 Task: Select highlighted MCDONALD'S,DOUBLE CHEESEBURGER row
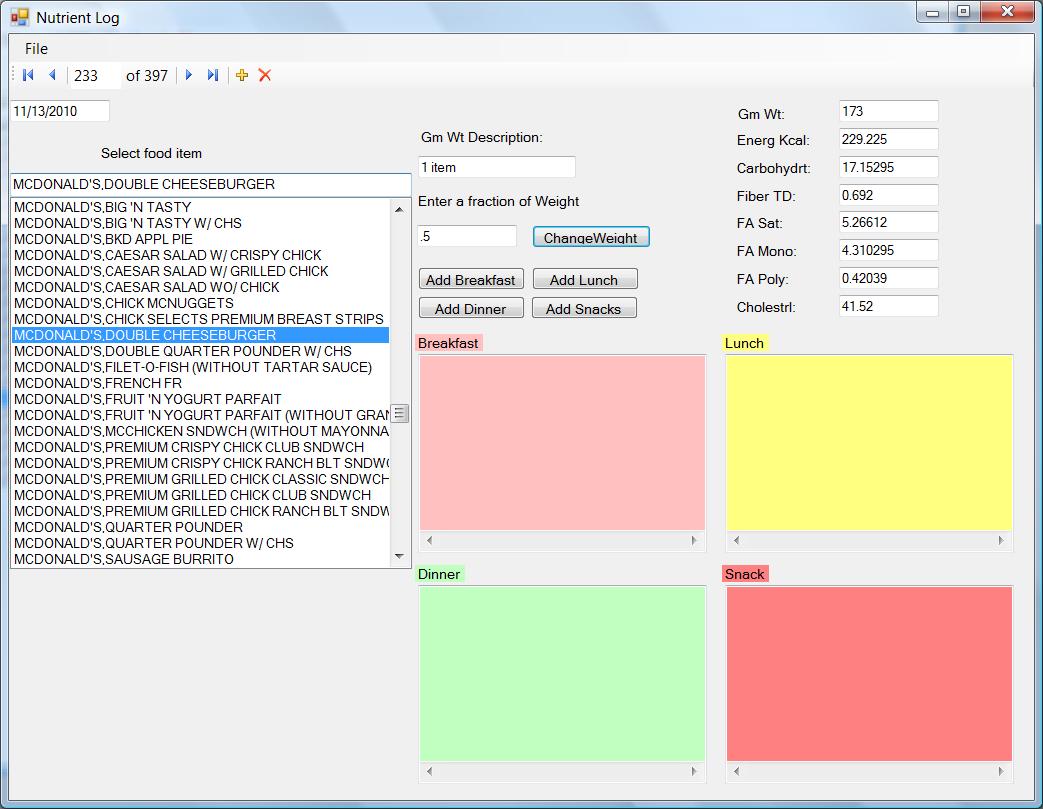pos(201,335)
